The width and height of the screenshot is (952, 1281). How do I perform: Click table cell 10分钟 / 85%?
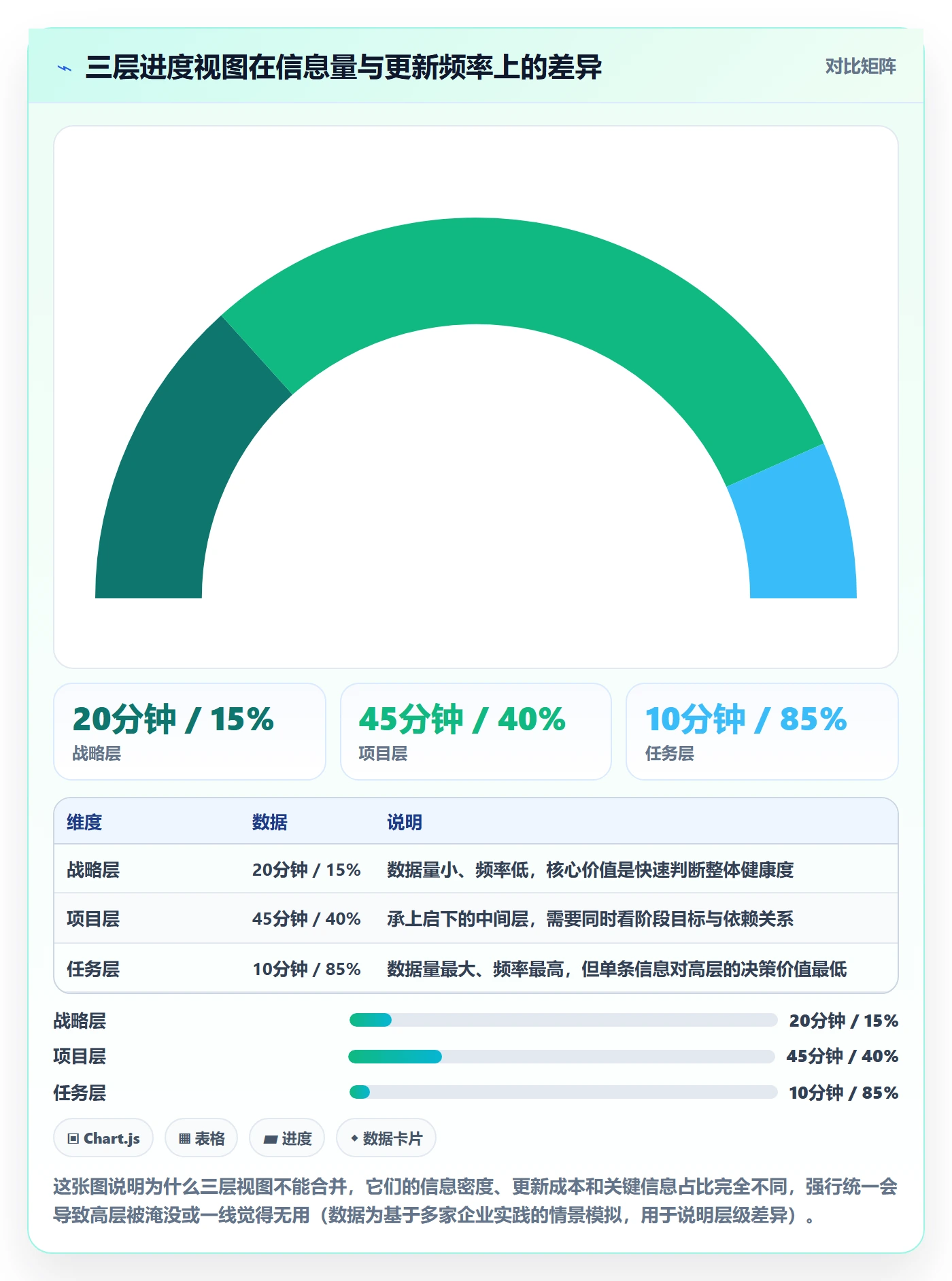[307, 969]
